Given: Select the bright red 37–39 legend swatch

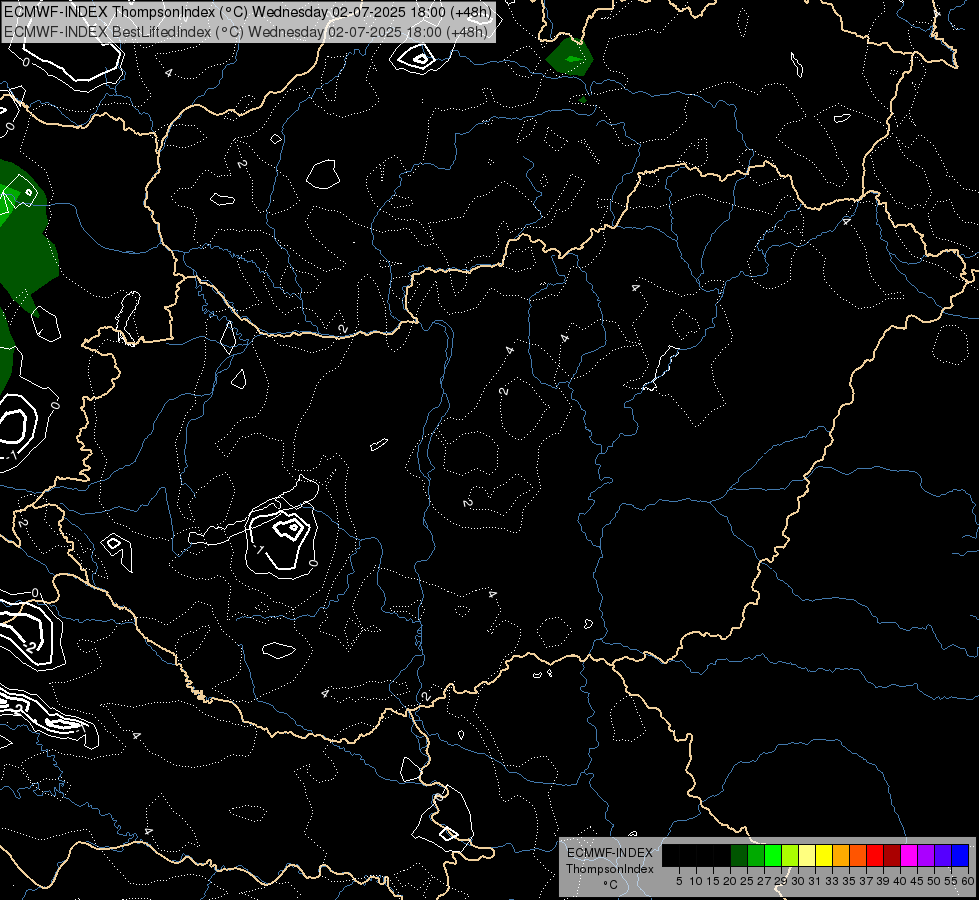Looking at the screenshot, I should click(x=875, y=855).
